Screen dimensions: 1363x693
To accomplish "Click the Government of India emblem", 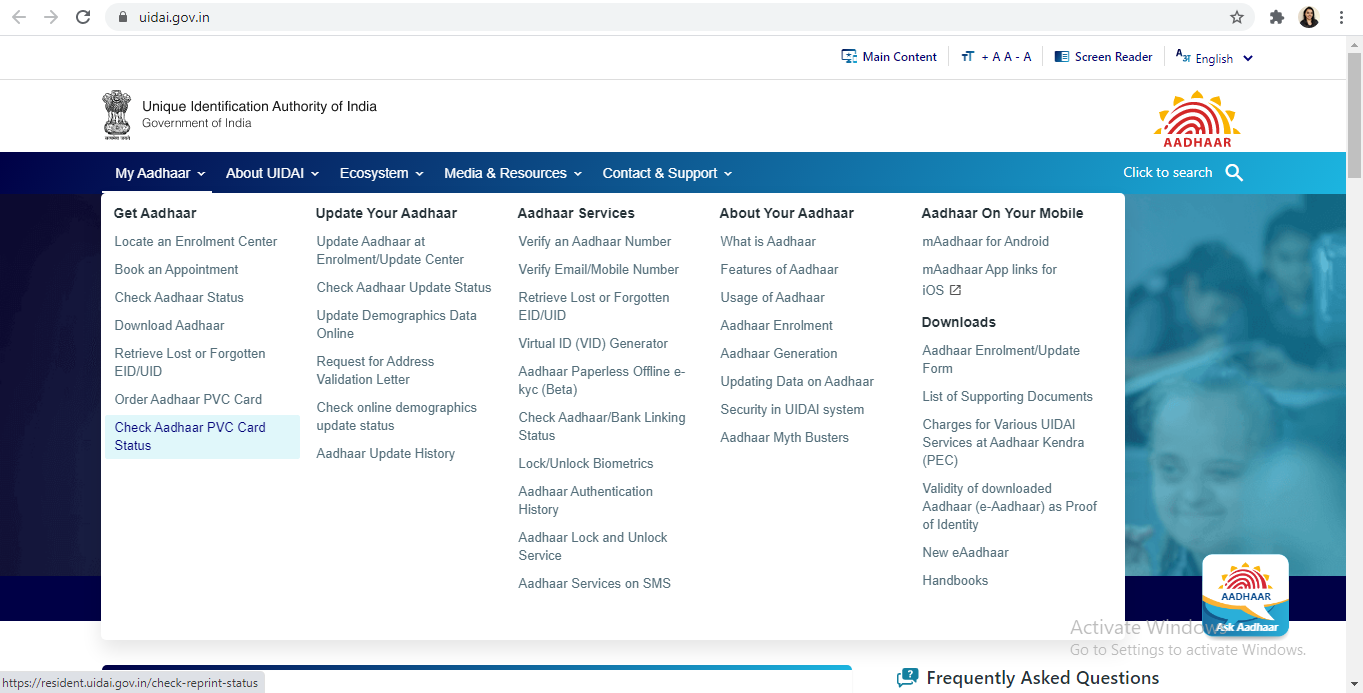I will click(117, 114).
